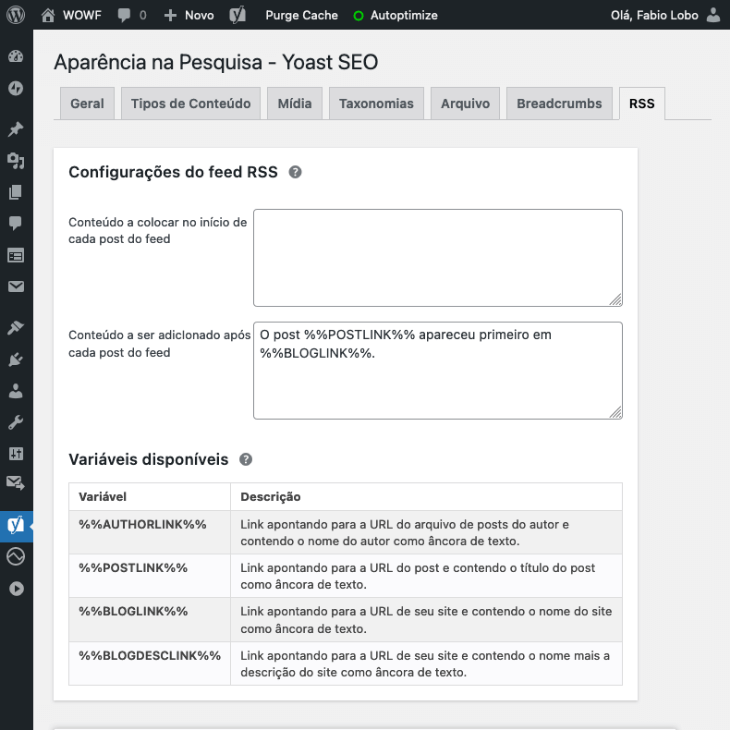The image size is (730, 730).
Task: Open the comments bubble in admin bar
Action: pyautogui.click(x=132, y=15)
